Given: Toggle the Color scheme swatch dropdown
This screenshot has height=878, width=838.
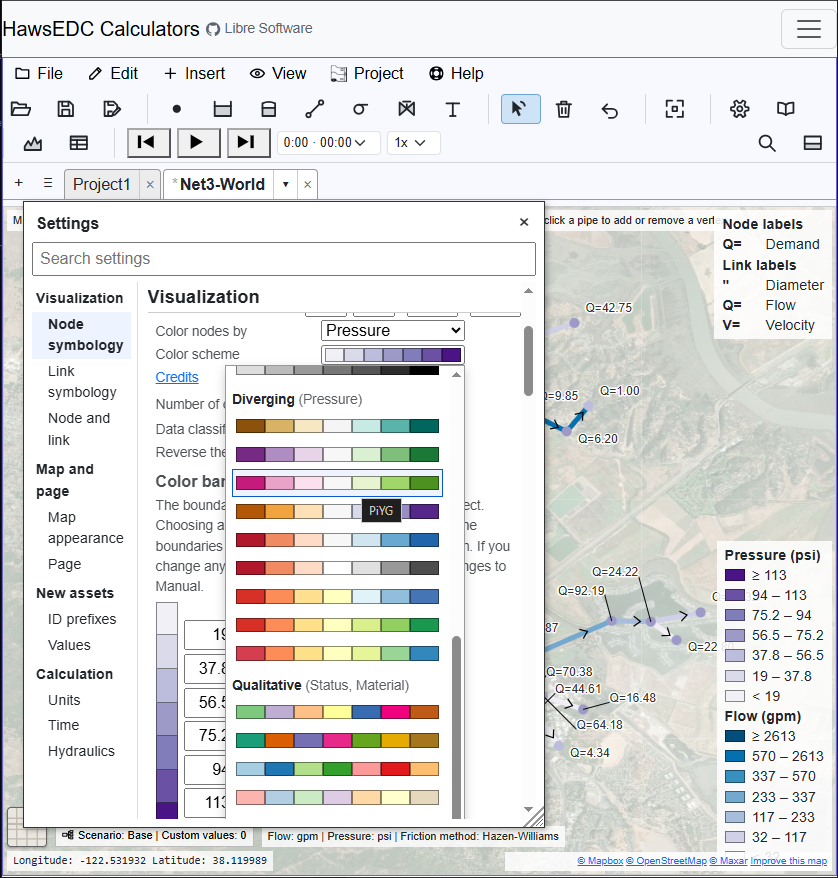Looking at the screenshot, I should tap(393, 354).
